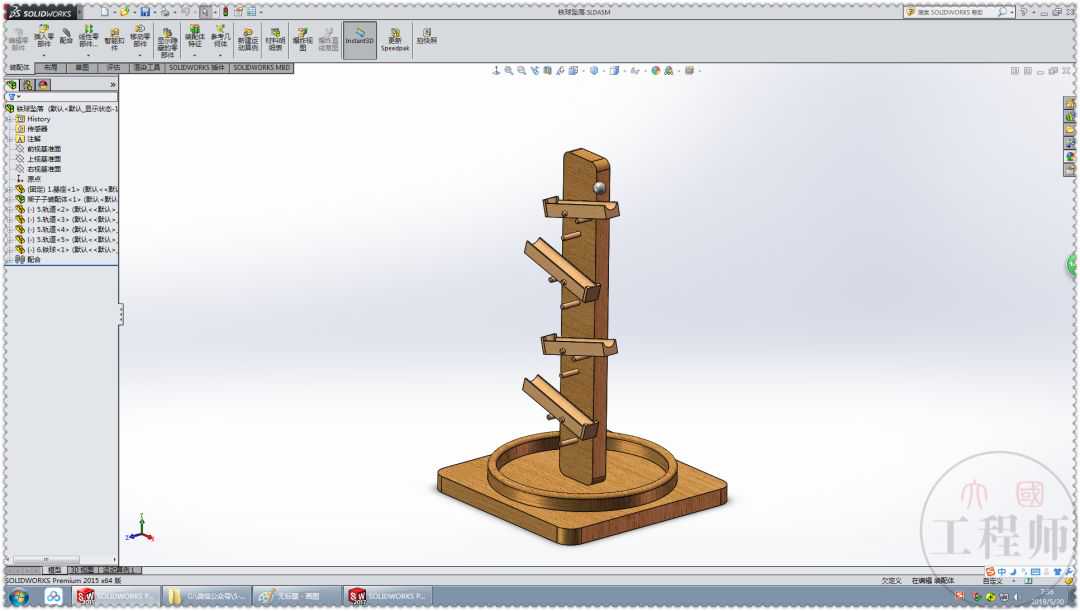Click the Save icon in quick toolbar

145,11
